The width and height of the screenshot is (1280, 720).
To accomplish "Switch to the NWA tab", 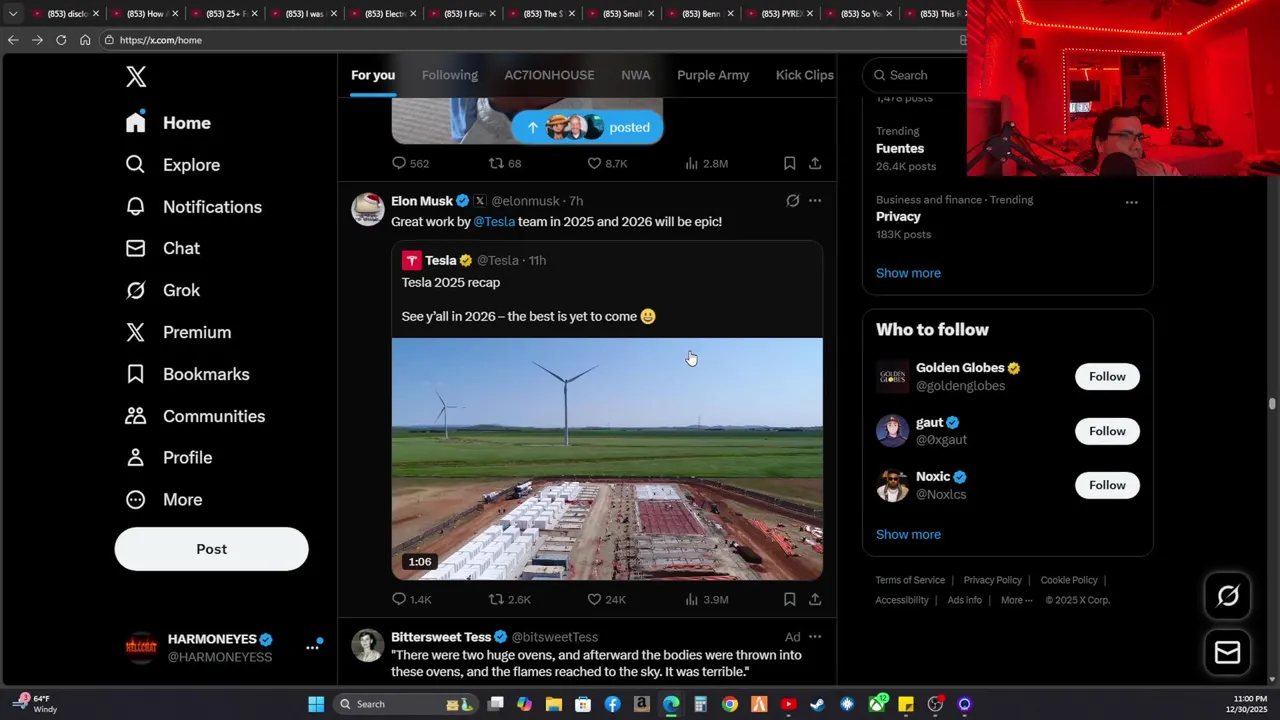I will [x=635, y=75].
